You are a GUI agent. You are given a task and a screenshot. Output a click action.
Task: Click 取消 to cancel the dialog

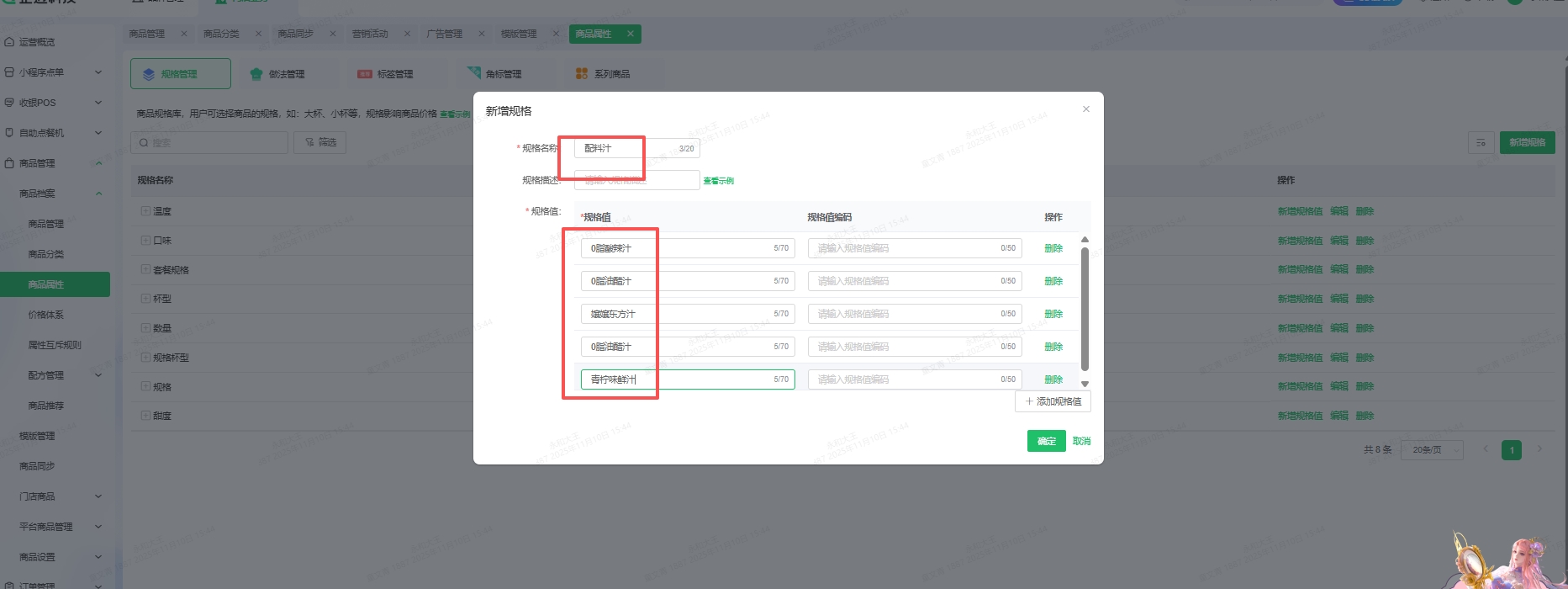pos(1081,441)
